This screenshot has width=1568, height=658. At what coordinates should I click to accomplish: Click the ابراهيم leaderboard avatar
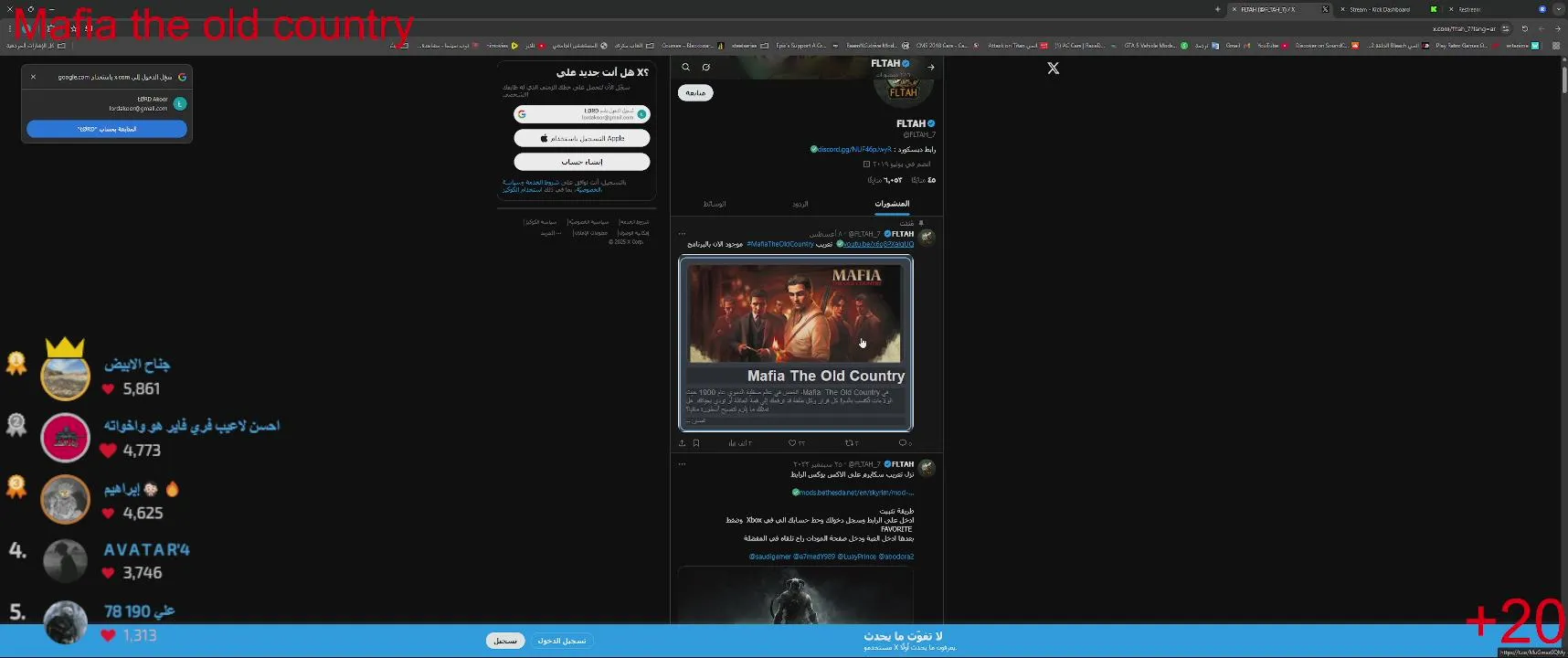point(66,499)
